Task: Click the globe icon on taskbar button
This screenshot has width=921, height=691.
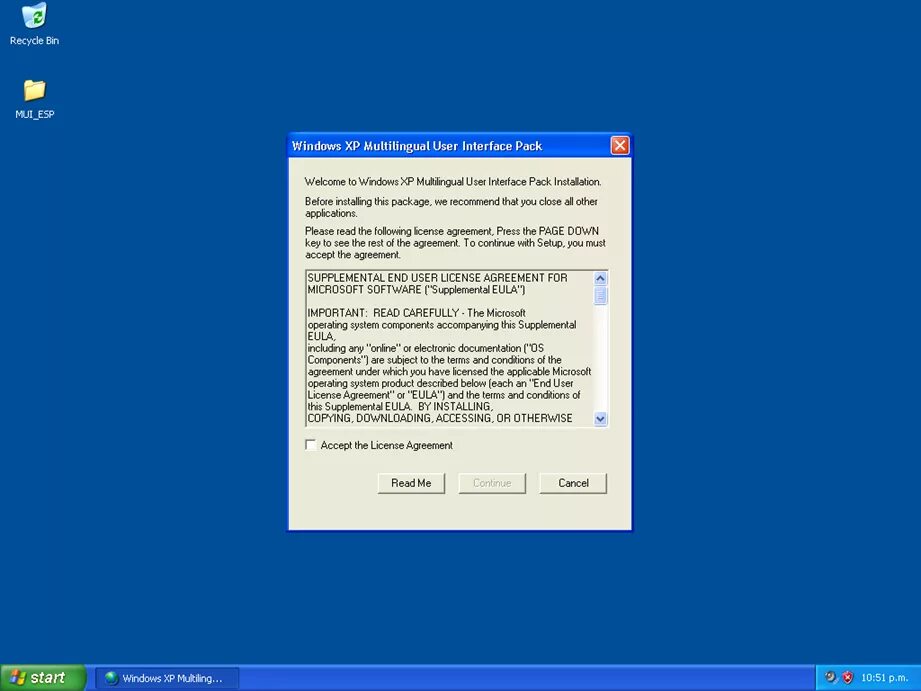Action: tap(111, 678)
